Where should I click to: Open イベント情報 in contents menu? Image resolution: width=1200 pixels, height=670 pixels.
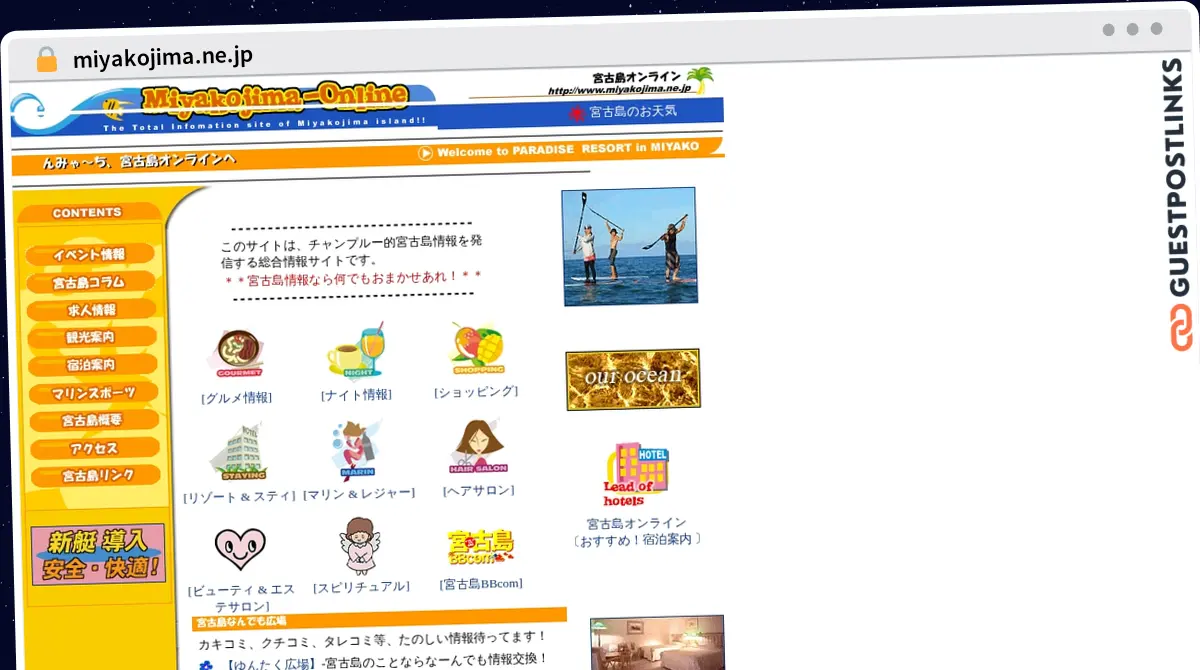point(90,255)
